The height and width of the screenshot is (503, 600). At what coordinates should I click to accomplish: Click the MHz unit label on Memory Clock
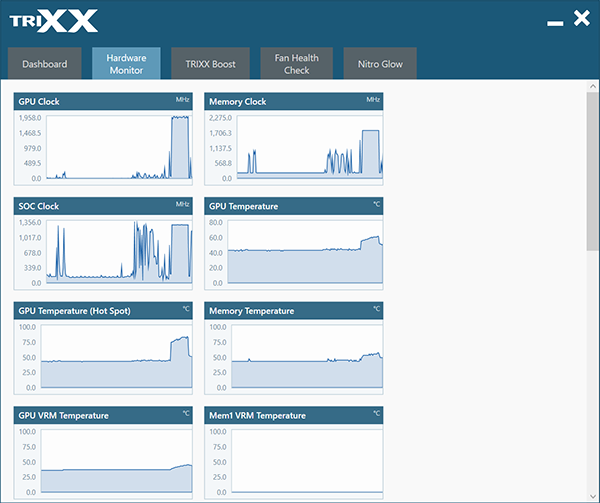tap(373, 100)
